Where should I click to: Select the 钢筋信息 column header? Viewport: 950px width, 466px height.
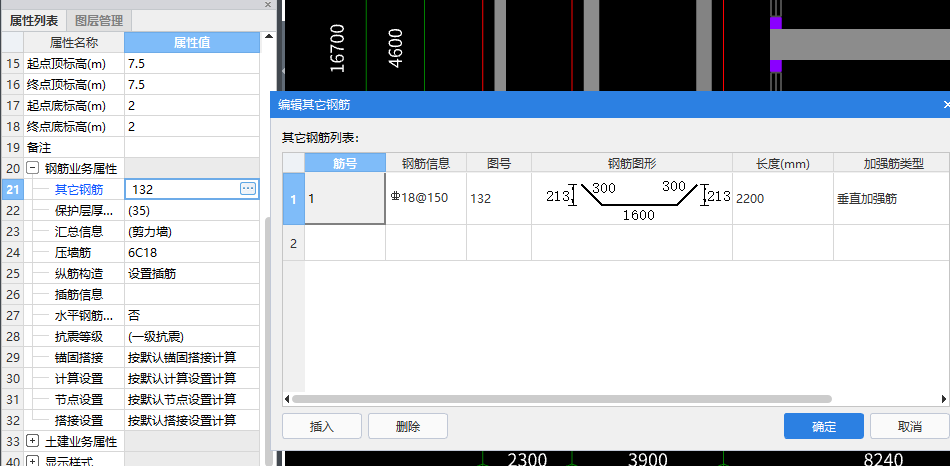coord(426,163)
